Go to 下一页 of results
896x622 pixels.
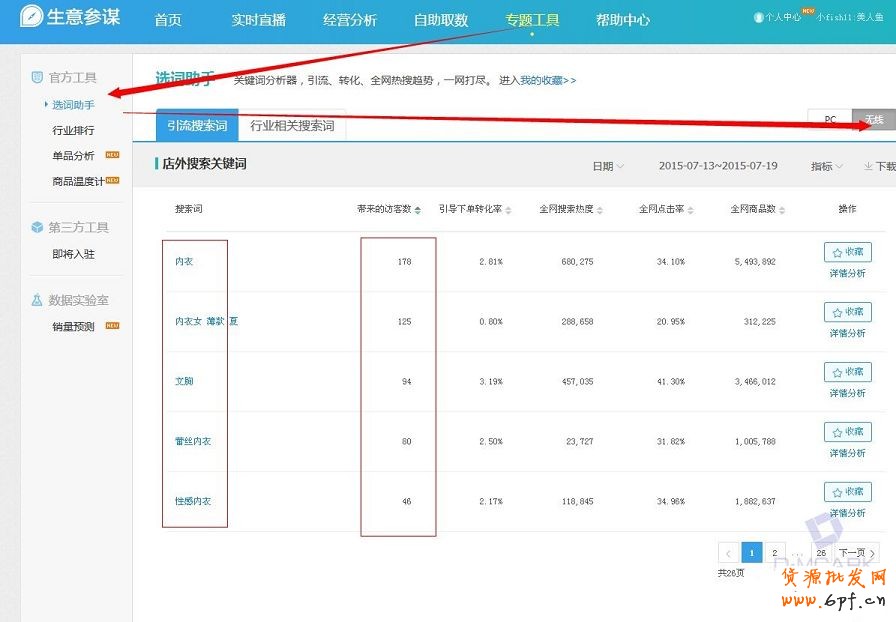pos(857,553)
